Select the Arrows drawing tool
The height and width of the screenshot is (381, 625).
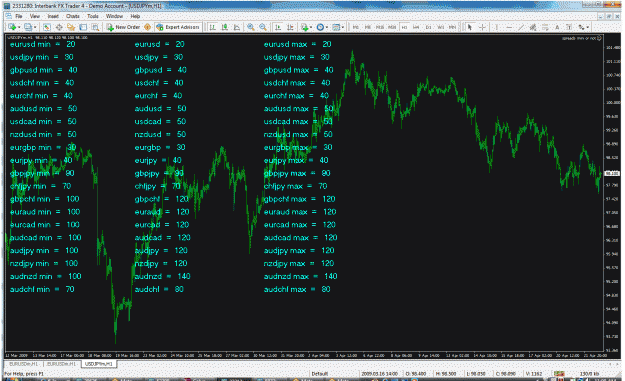tap(581, 27)
